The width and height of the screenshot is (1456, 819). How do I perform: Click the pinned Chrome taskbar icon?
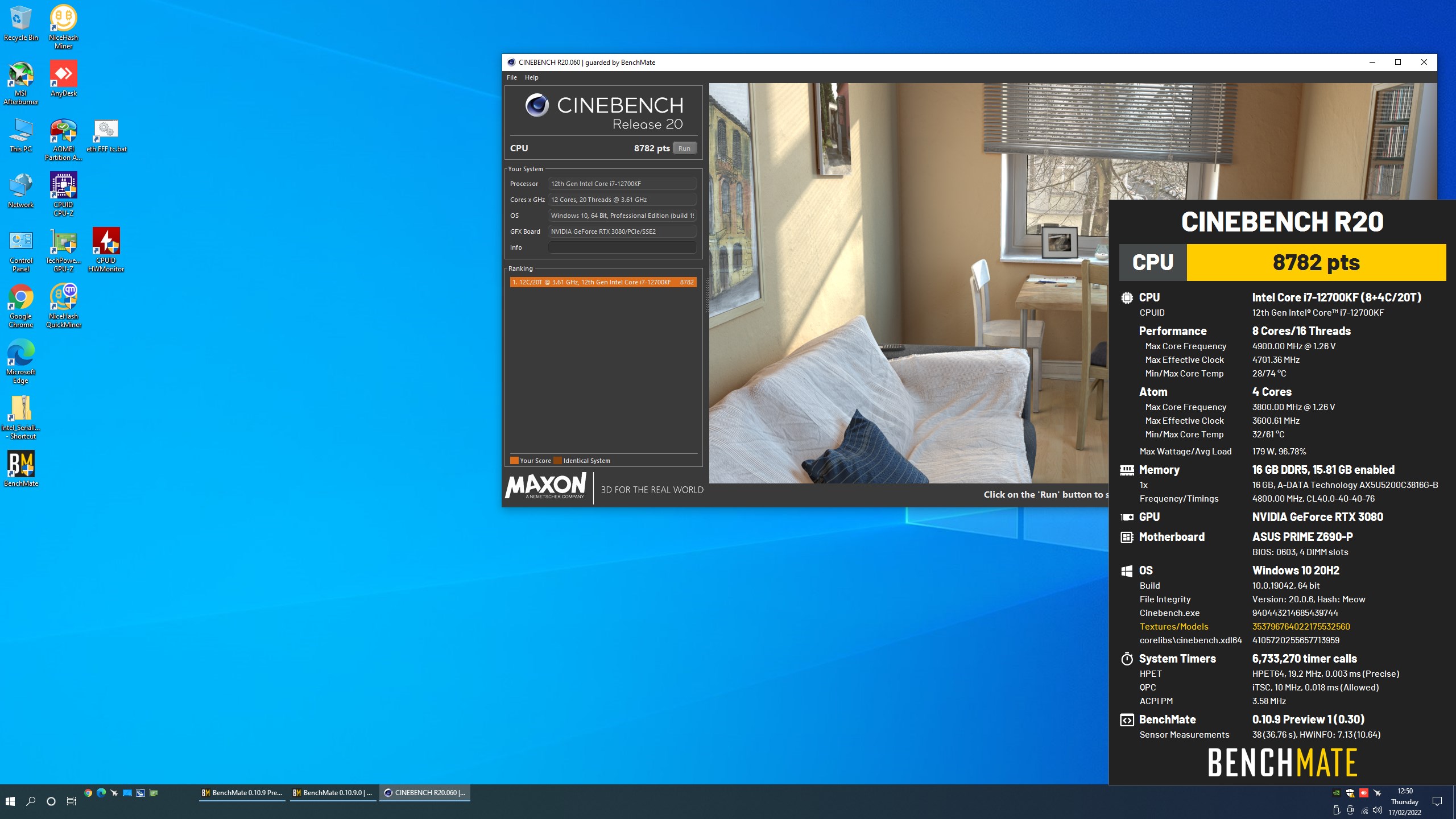88,793
